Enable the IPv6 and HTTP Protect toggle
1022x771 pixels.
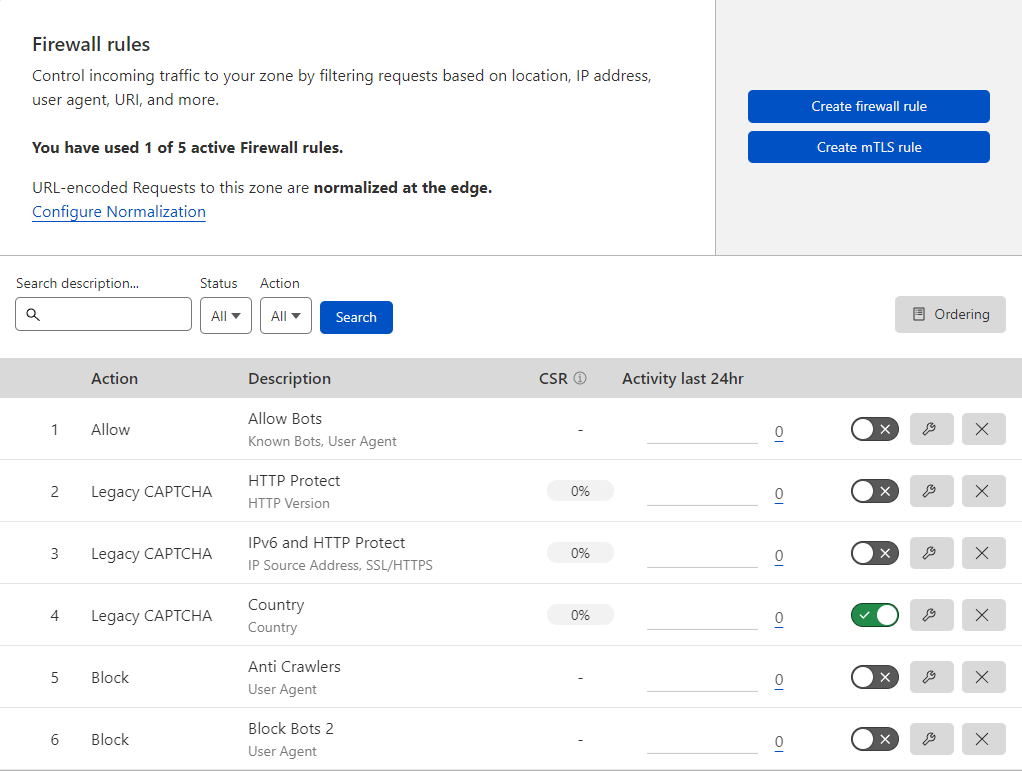pos(875,553)
